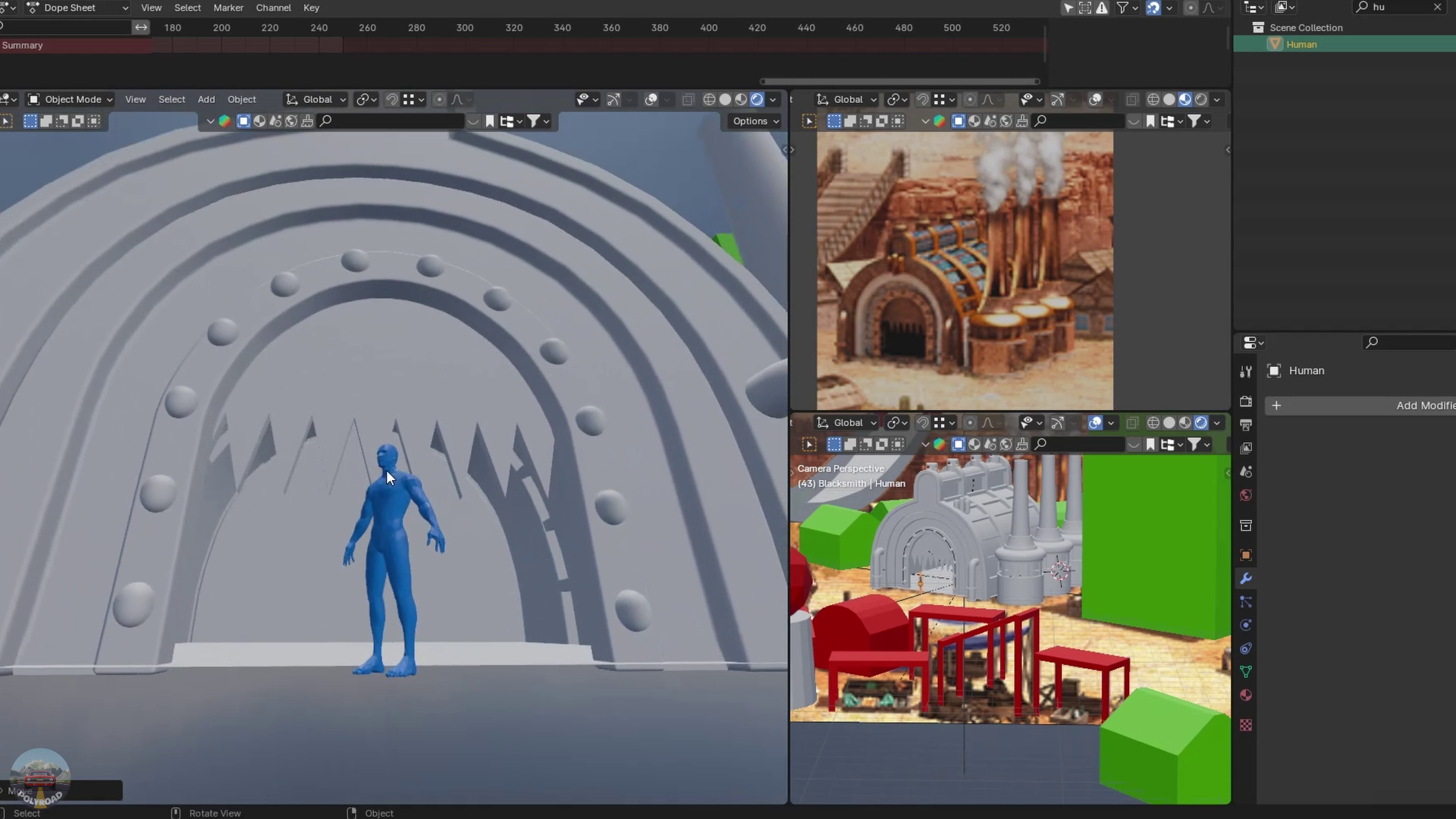The image size is (1456, 819).
Task: Open the Scene properties tab
Action: coord(1245,472)
